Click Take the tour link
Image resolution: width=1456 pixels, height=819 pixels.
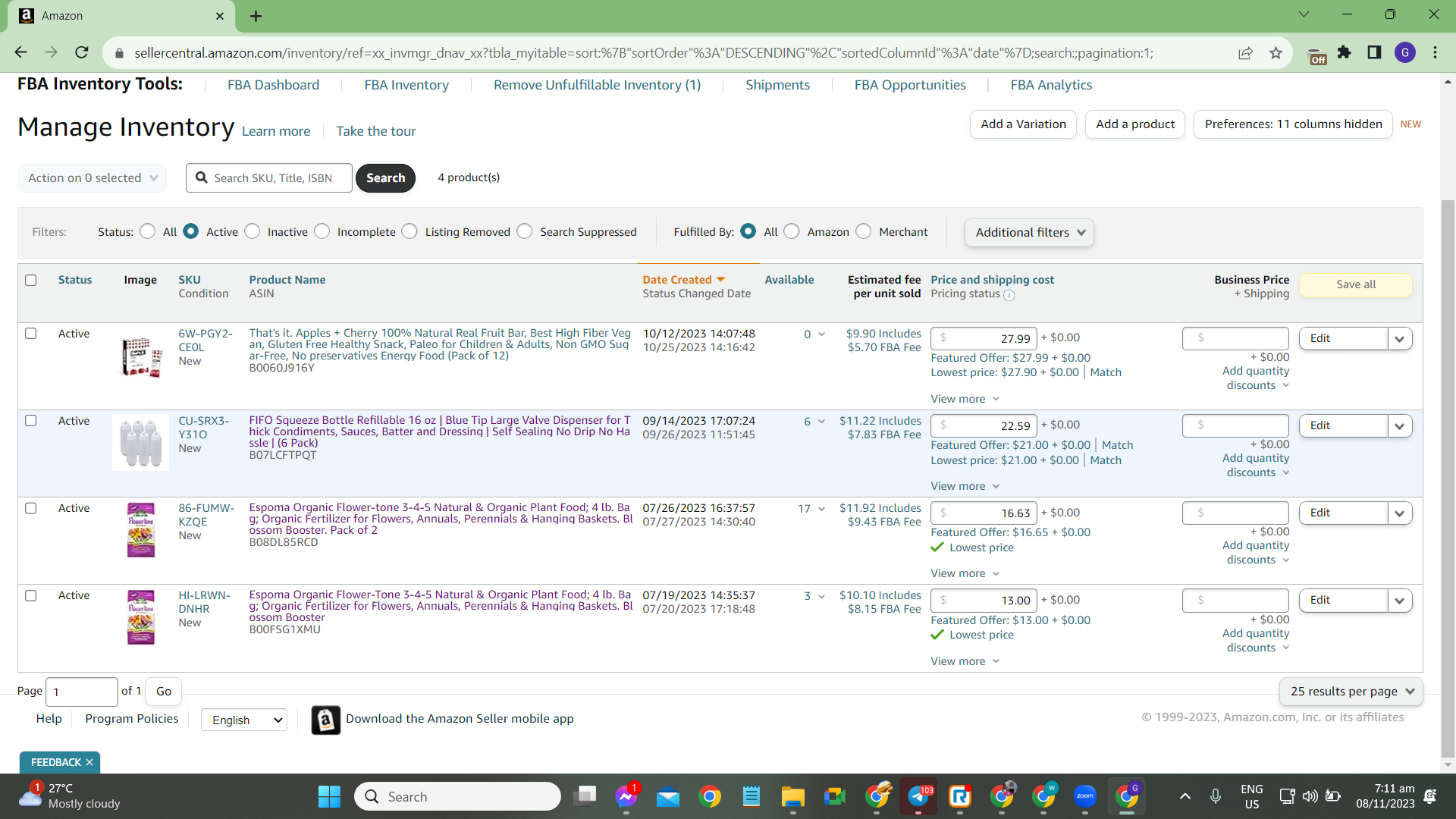pyautogui.click(x=376, y=131)
